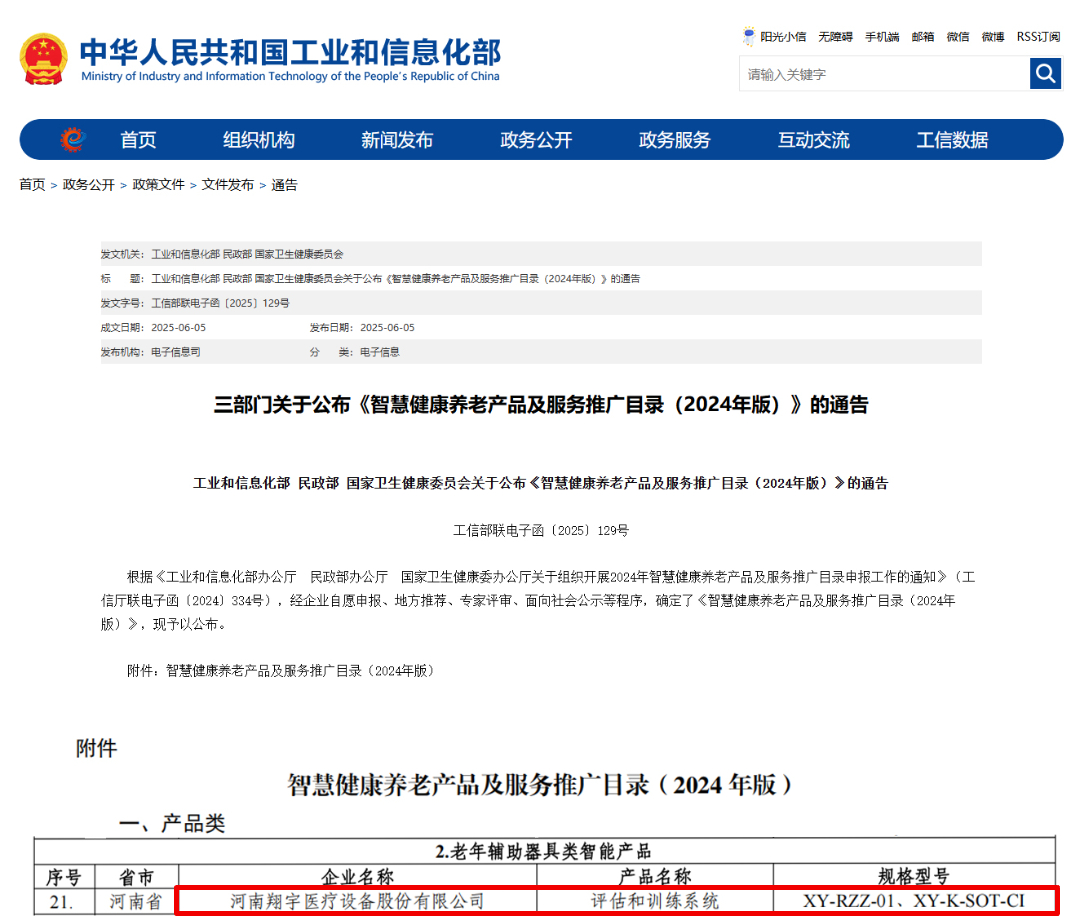
Task: Click the 附件：智慧健康养老产品及服务推广目录 line
Action: coord(281,671)
